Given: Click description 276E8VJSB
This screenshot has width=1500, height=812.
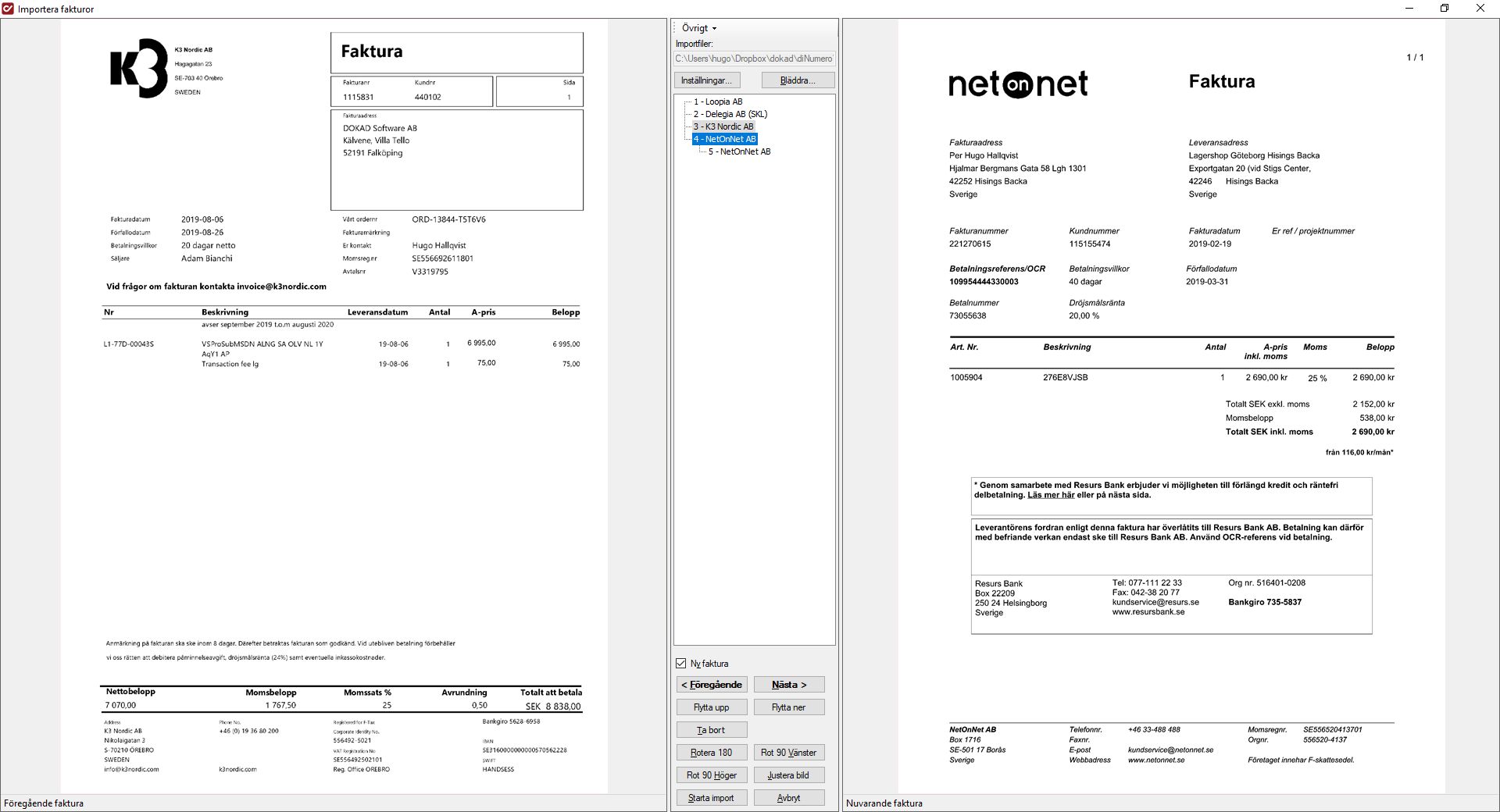Looking at the screenshot, I should 1066,378.
